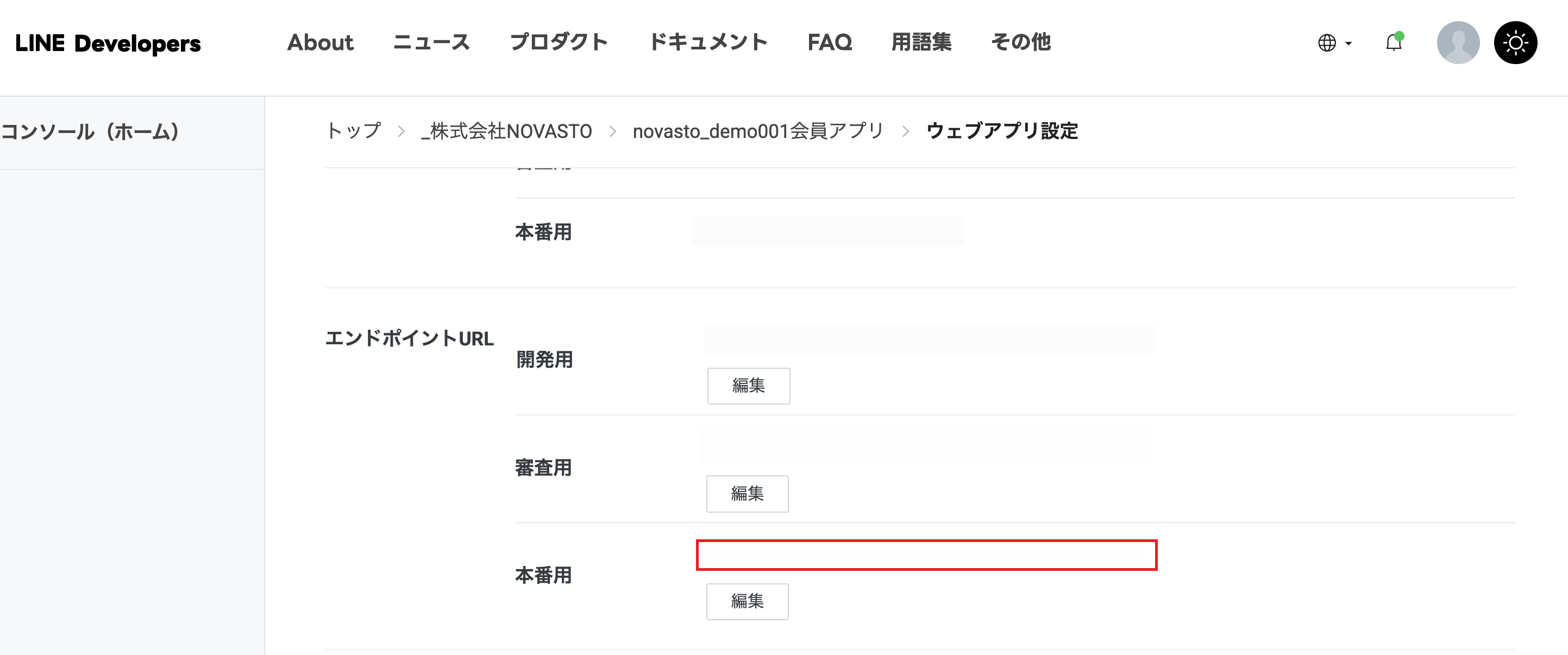Screen dimensions: 1568x655
Task: Click 編集 button for 開発用 endpoint
Action: point(748,386)
